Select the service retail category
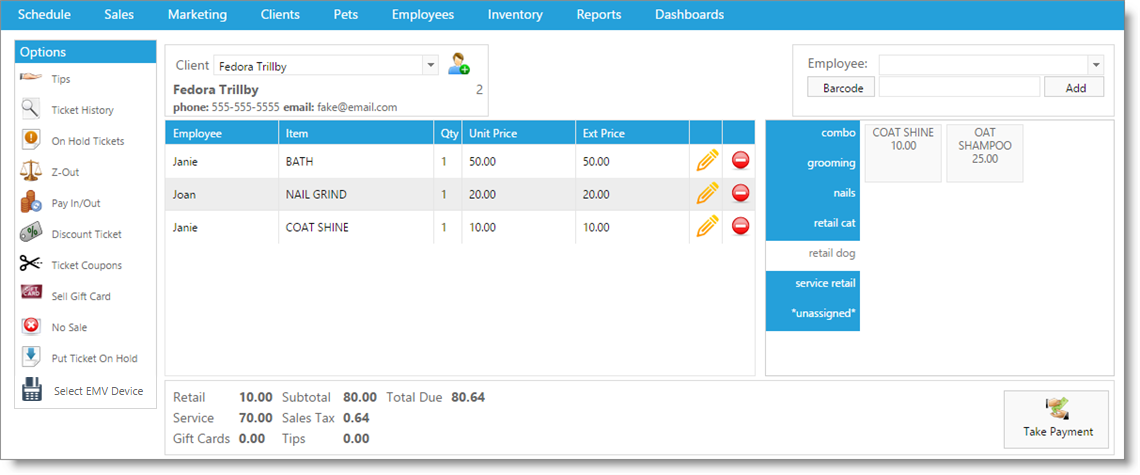1140x475 pixels. [x=813, y=284]
